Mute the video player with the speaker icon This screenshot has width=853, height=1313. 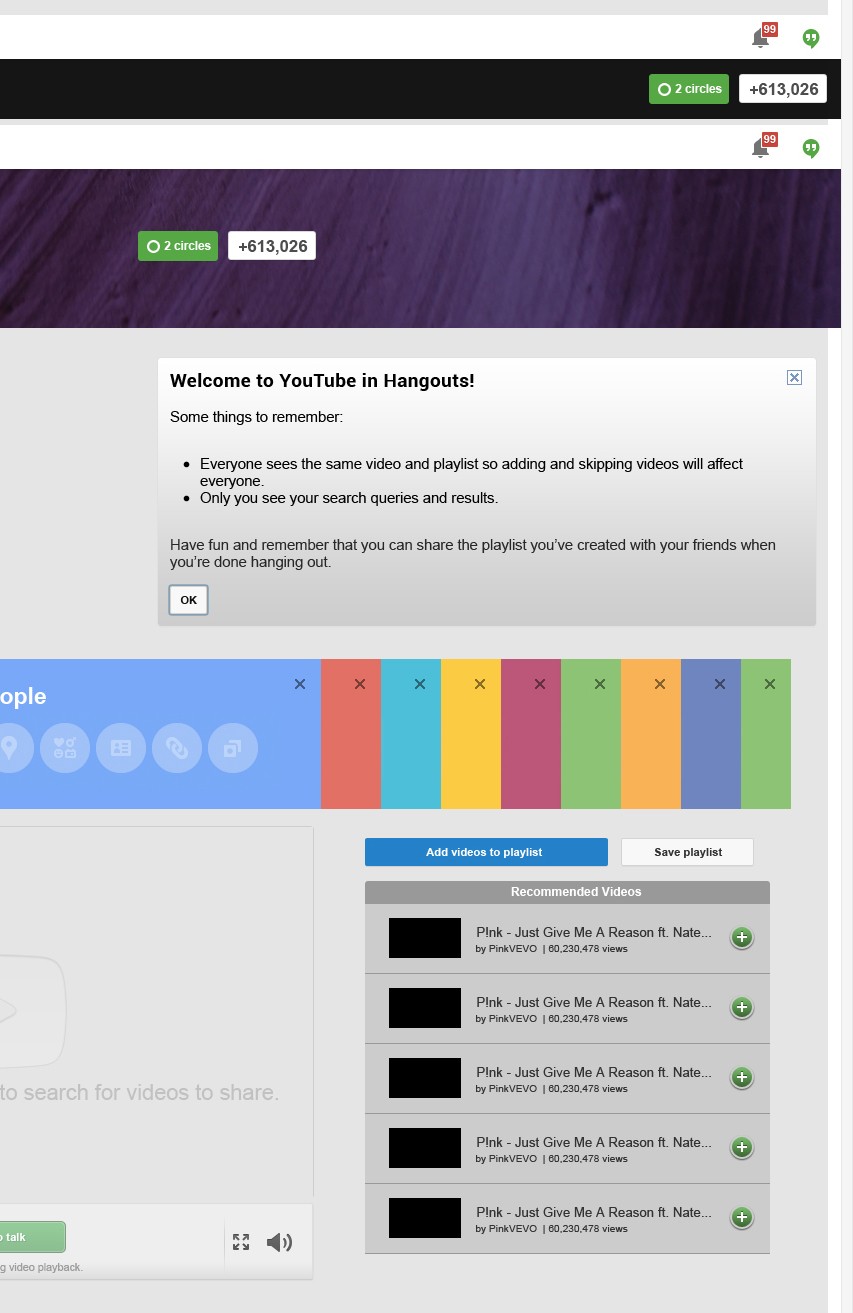[279, 1242]
